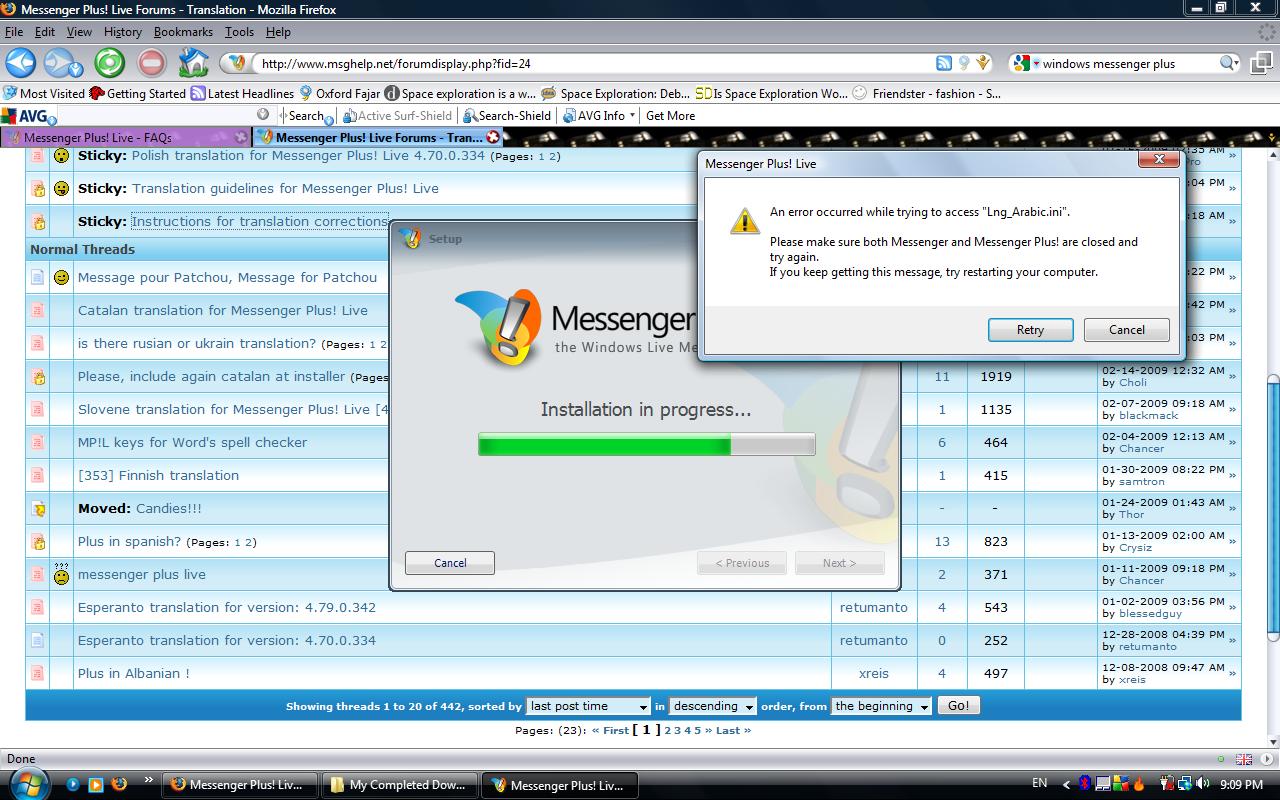Open the 'last post time' sort dropdown
Image resolution: width=1280 pixels, height=800 pixels.
(588, 706)
